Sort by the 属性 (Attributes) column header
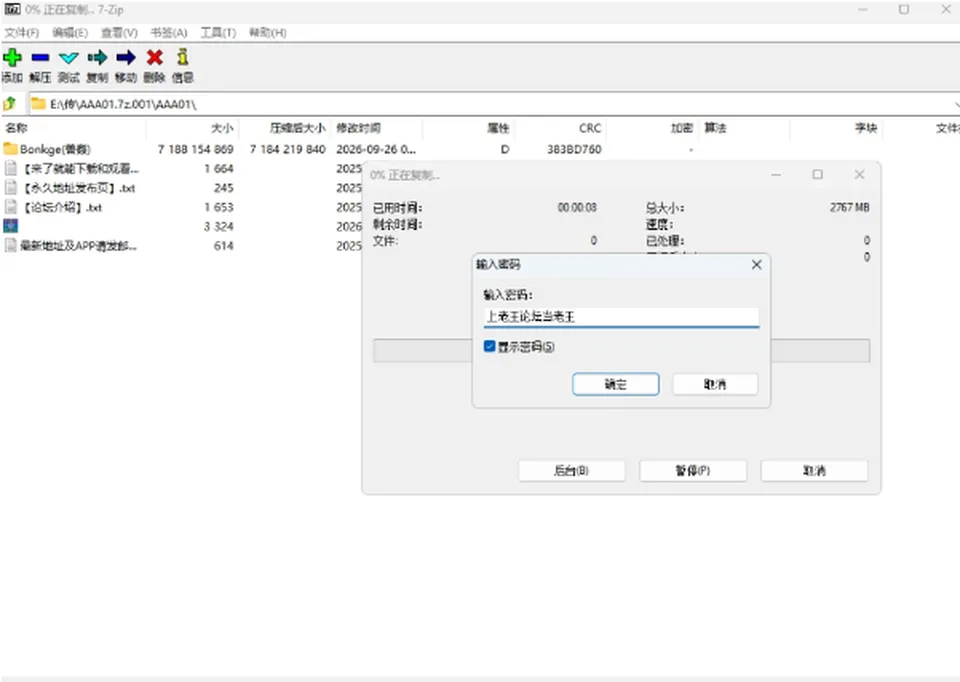Viewport: 960px width, 682px height. pos(498,128)
